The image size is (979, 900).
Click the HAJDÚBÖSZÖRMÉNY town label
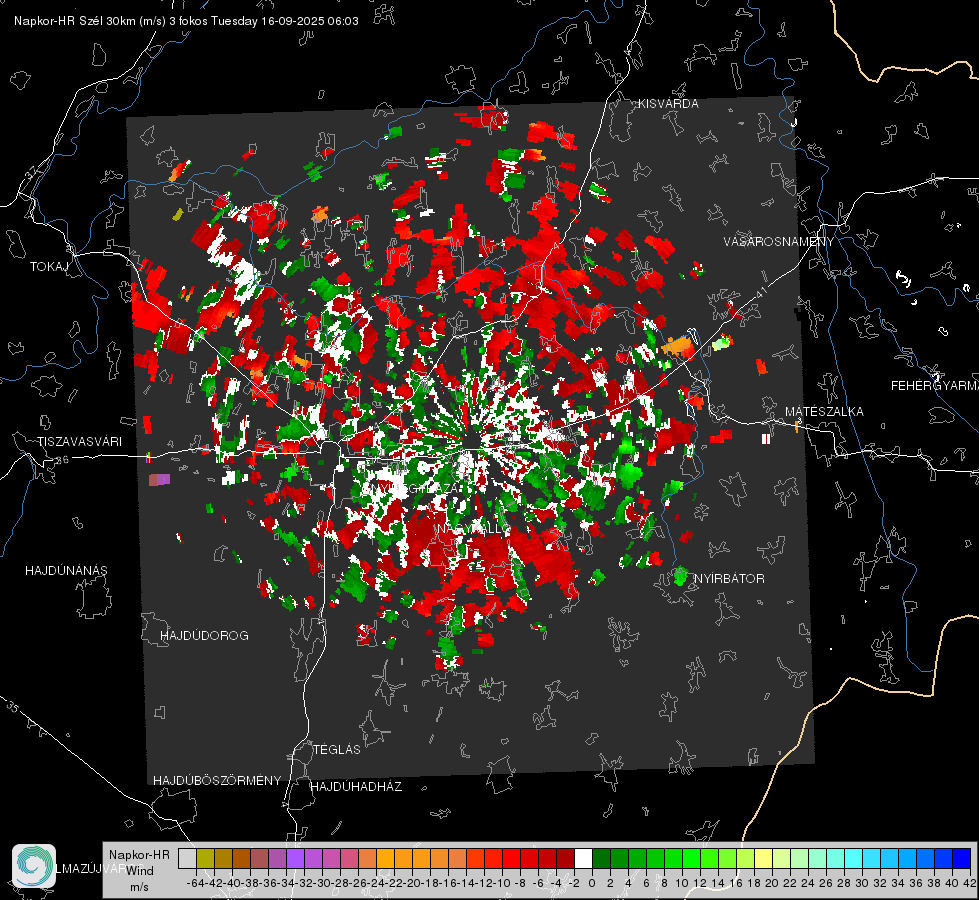217,781
